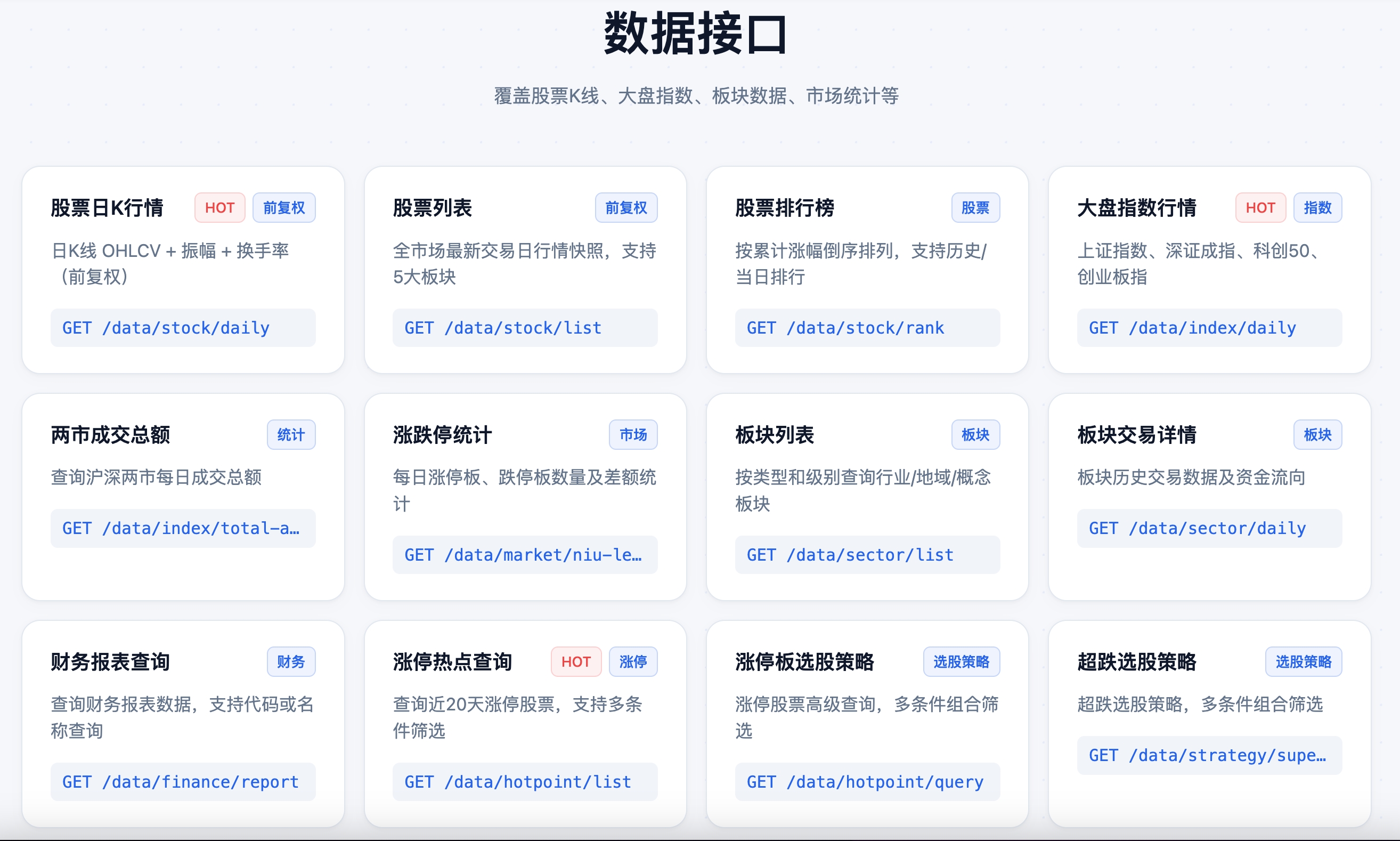Select the GET /data/index/daily endpoint
Image resolution: width=1400 pixels, height=841 pixels.
tap(1209, 328)
